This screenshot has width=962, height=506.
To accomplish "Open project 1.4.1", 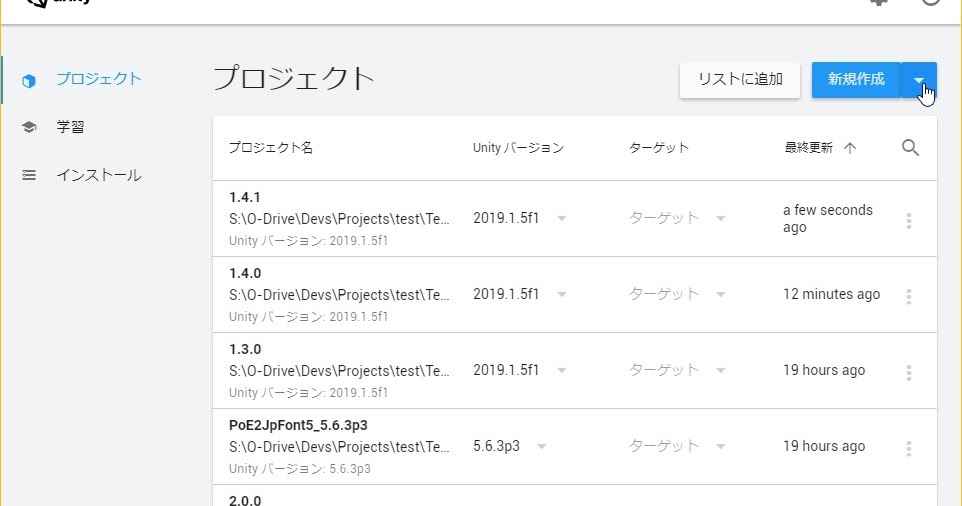I will [x=575, y=219].
